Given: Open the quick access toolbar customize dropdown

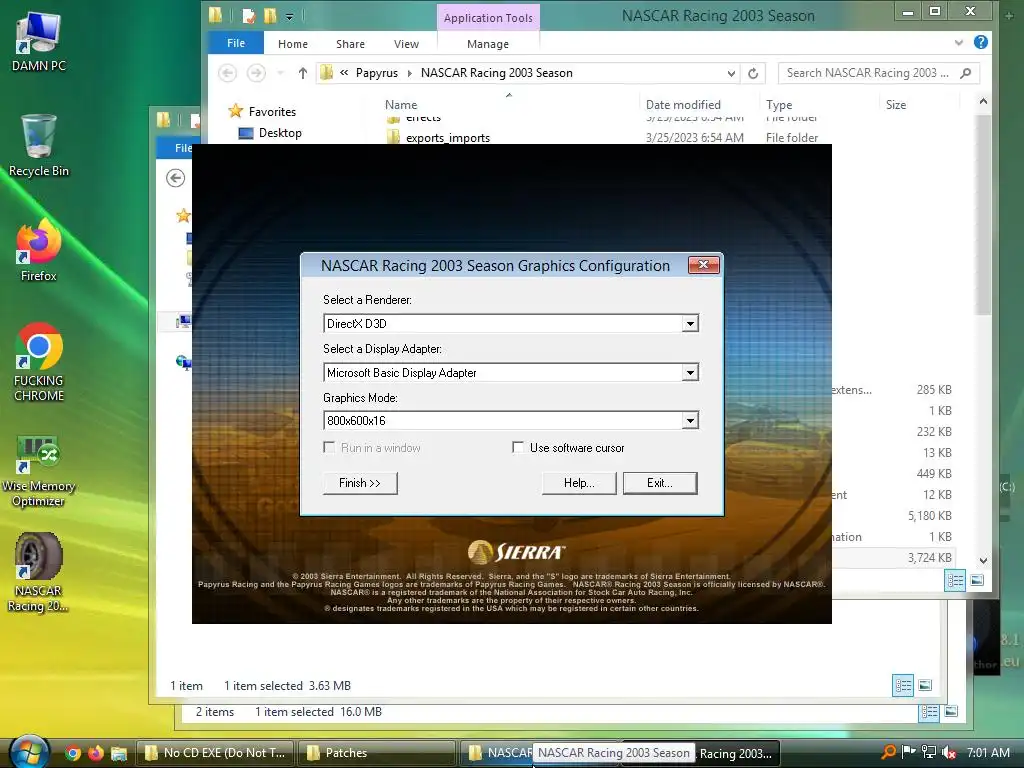Looking at the screenshot, I should [x=289, y=16].
